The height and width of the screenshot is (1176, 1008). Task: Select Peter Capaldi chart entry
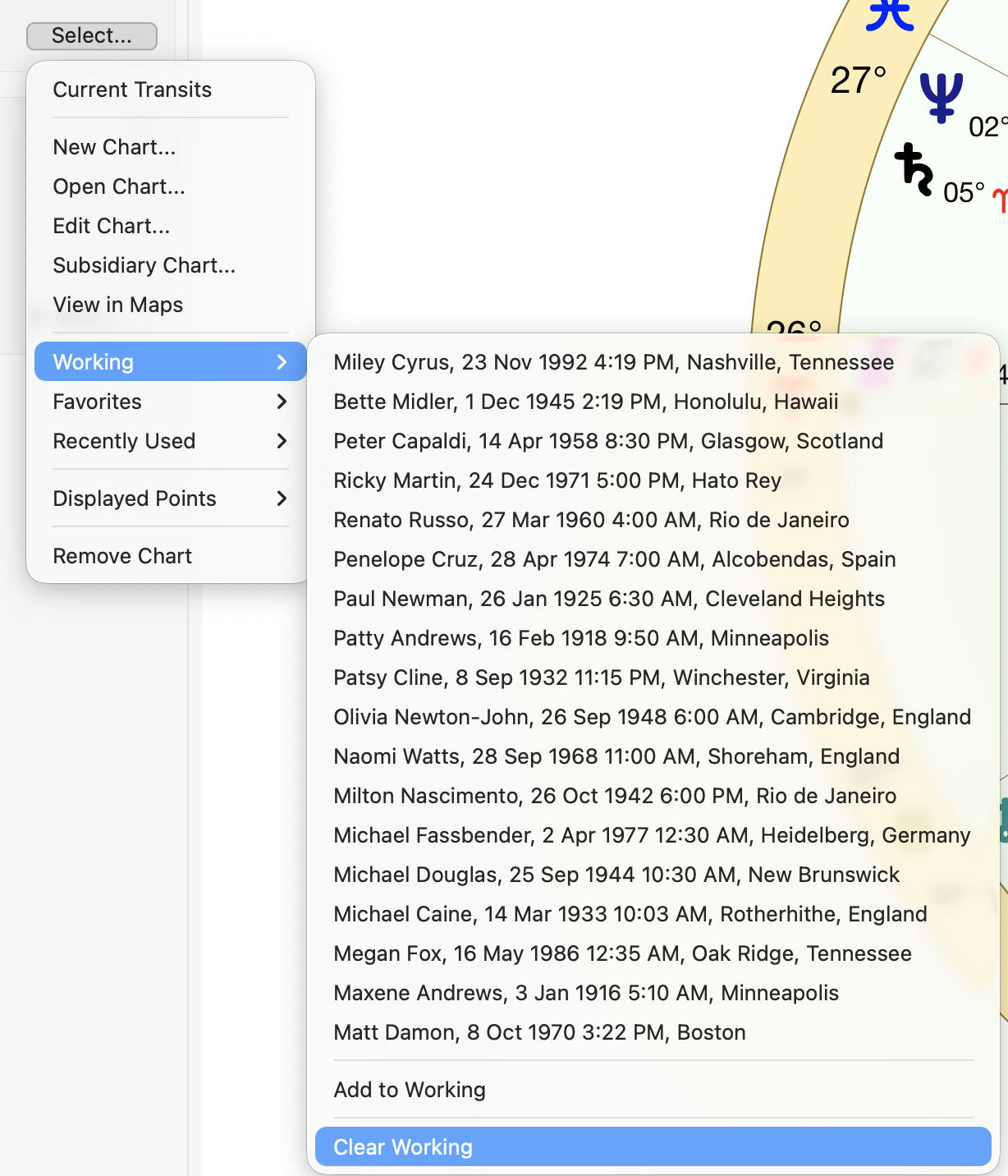[653, 441]
